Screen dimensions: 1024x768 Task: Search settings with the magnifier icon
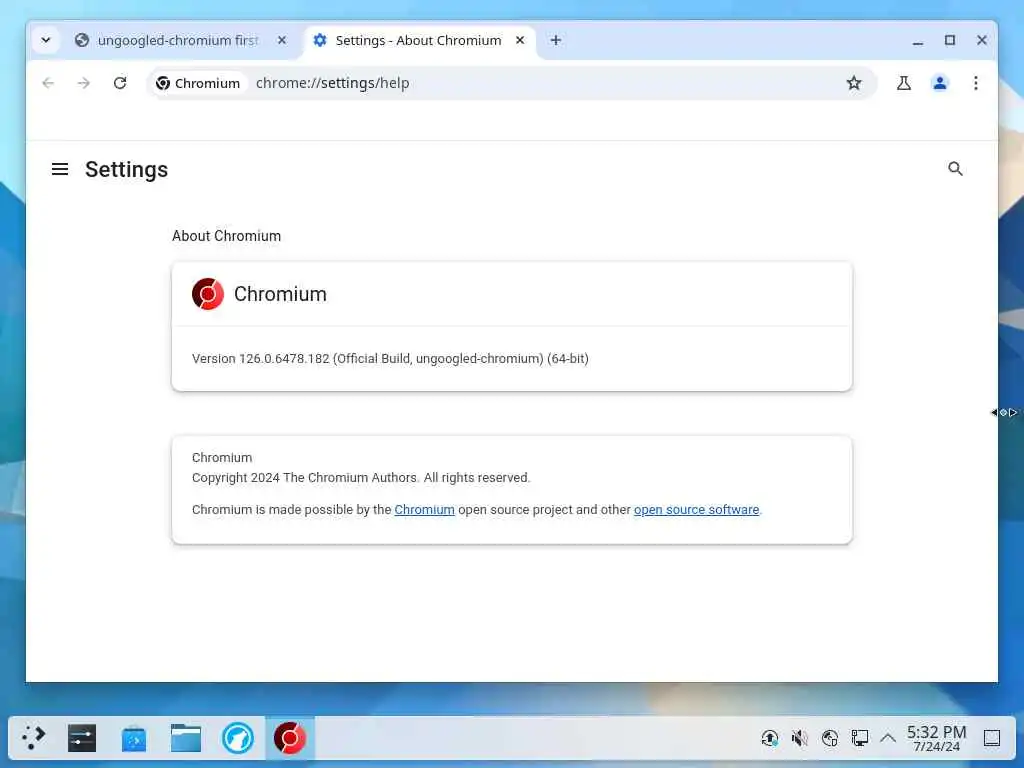[955, 169]
